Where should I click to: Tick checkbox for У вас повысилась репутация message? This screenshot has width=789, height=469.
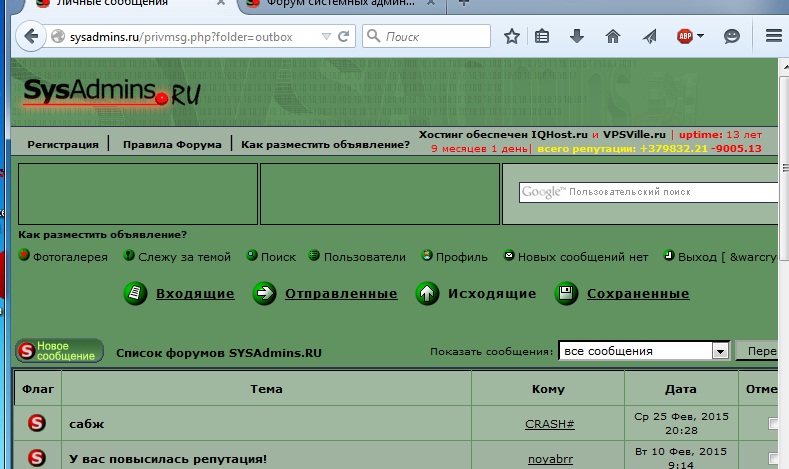coord(774,458)
